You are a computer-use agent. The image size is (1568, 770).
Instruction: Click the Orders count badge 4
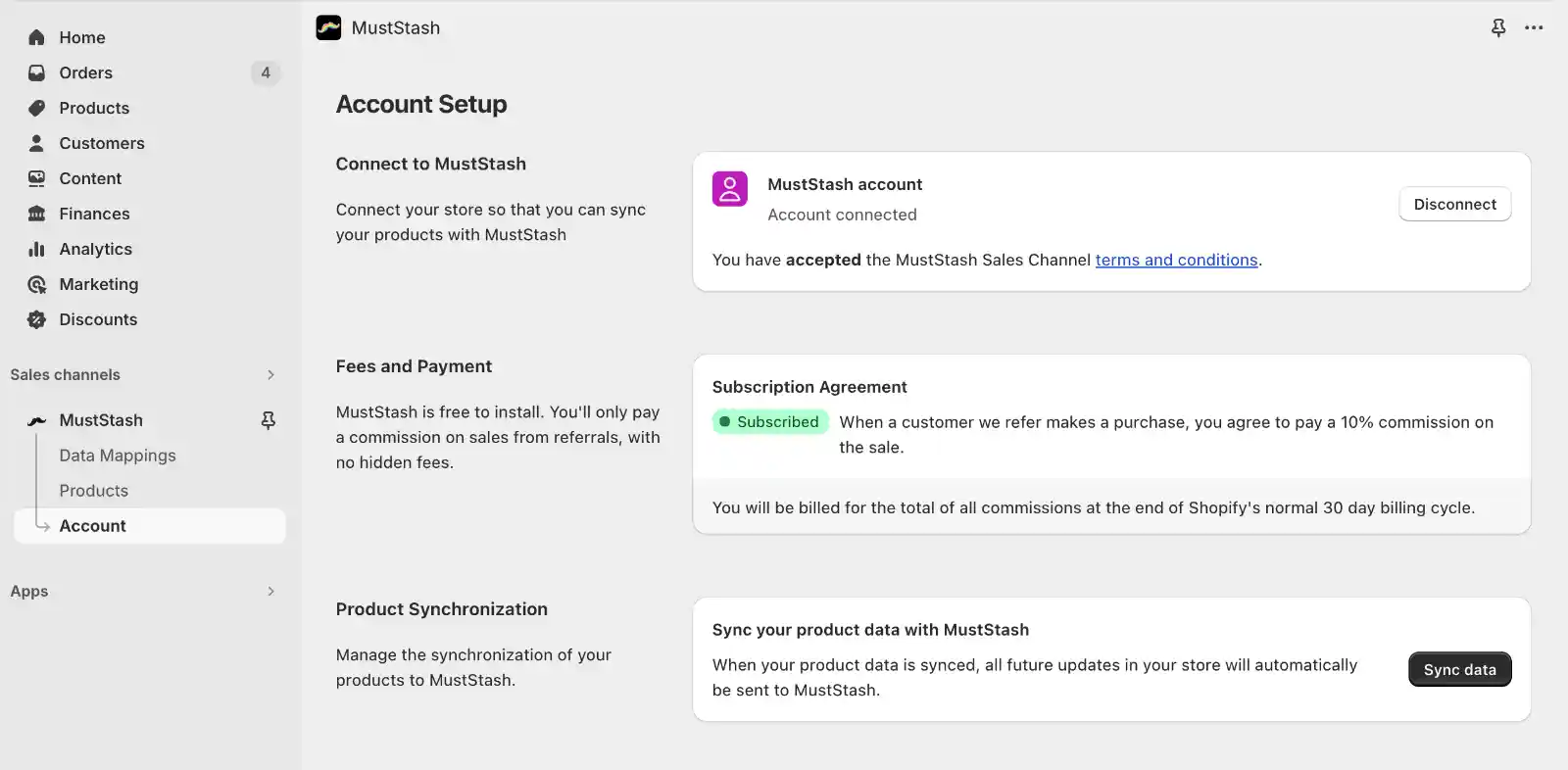tap(266, 72)
